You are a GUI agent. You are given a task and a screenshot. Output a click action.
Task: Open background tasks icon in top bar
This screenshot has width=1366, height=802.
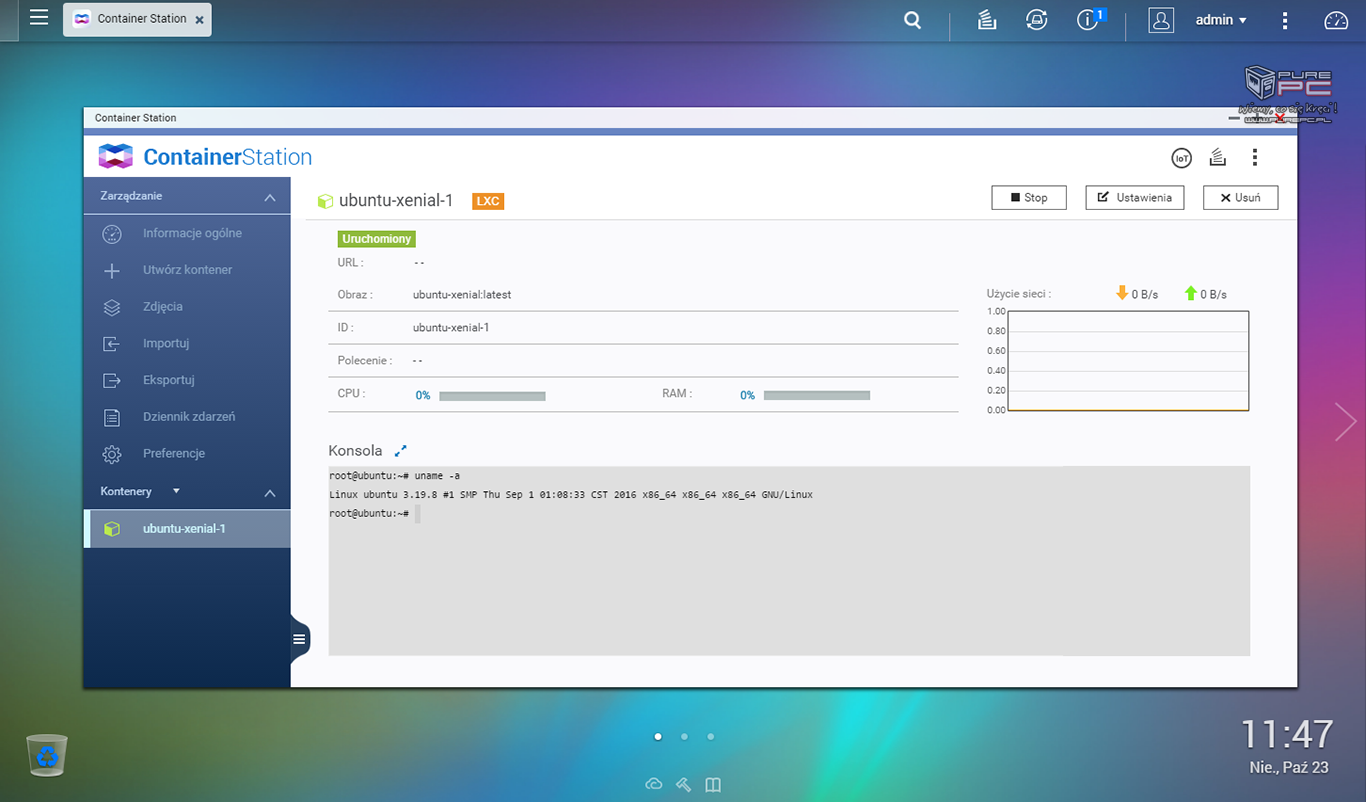(987, 20)
